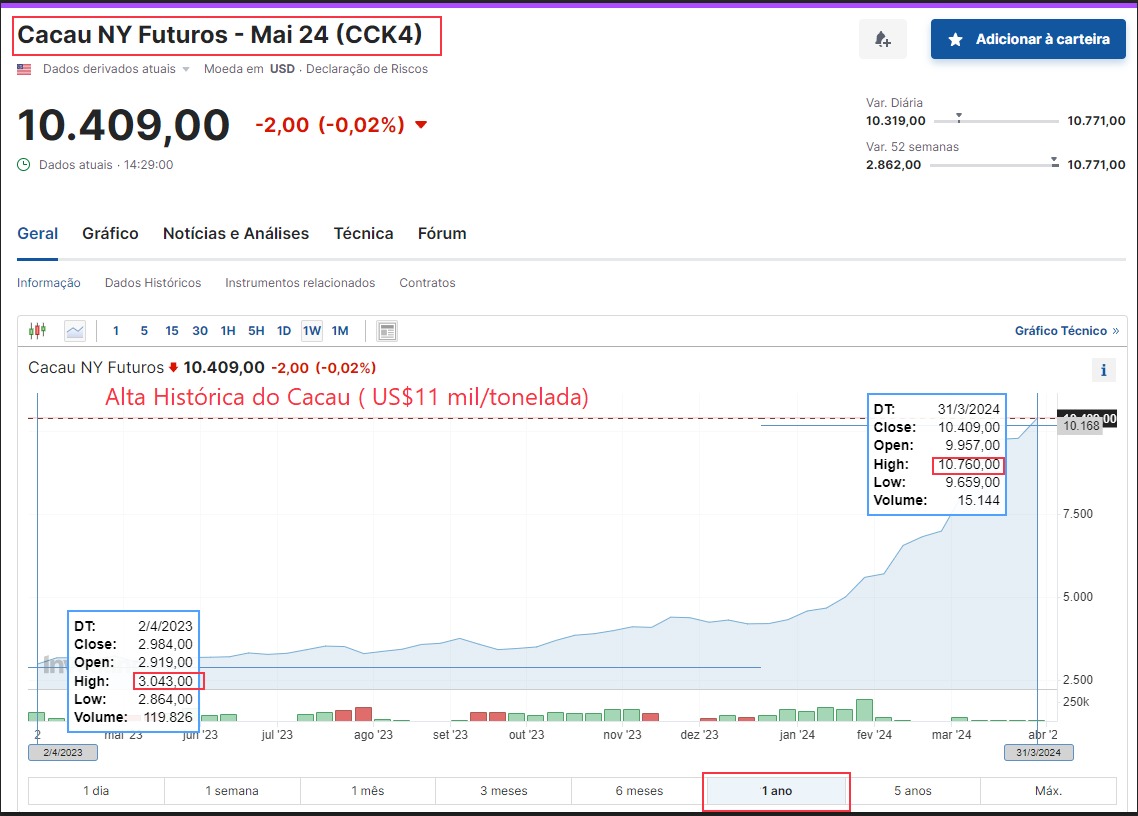Select the area chart type icon

(75, 331)
